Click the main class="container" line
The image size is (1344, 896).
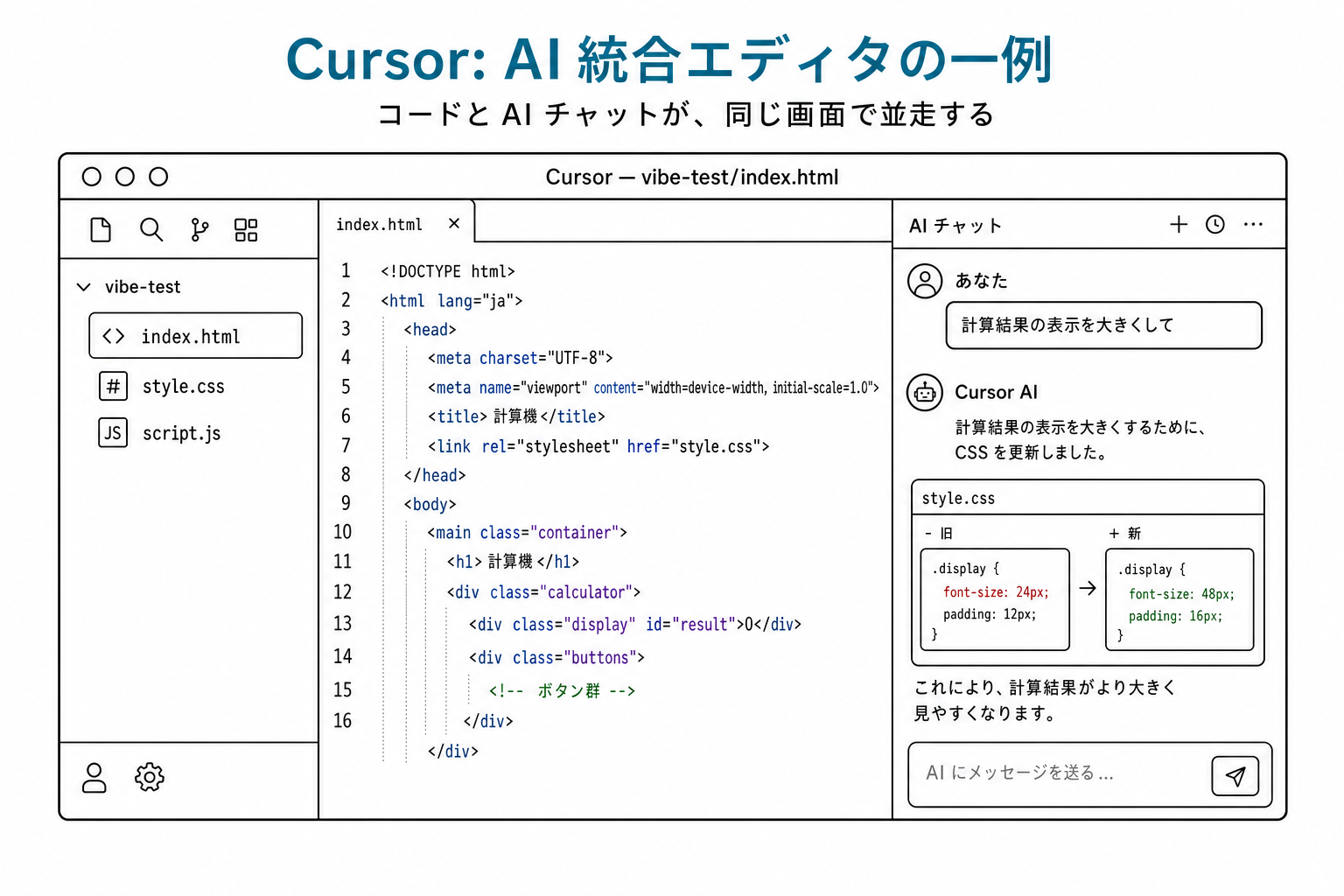pyautogui.click(x=527, y=532)
